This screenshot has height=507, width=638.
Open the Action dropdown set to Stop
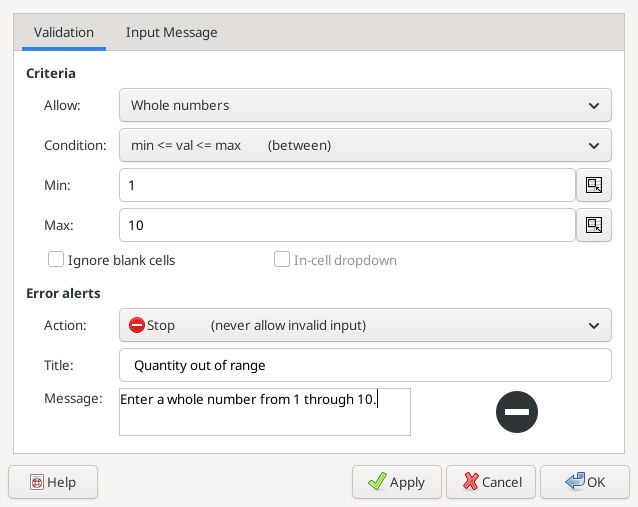[x=365, y=325]
